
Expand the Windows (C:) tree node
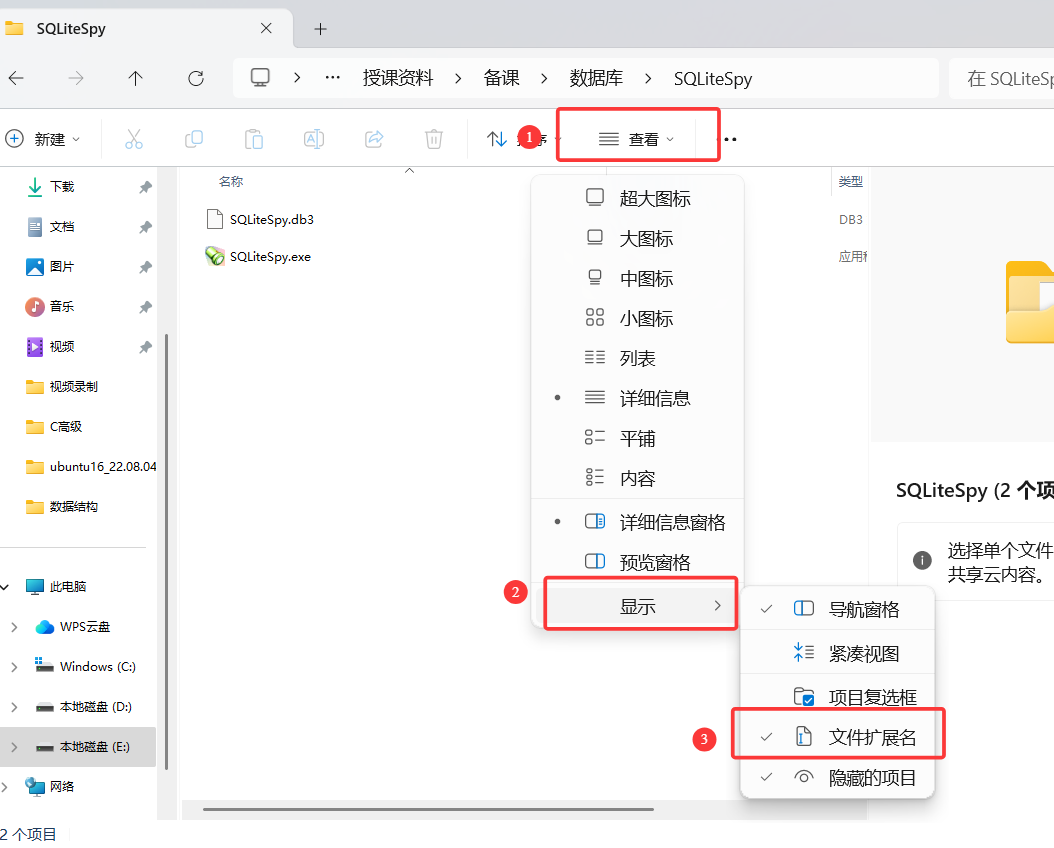[14, 667]
